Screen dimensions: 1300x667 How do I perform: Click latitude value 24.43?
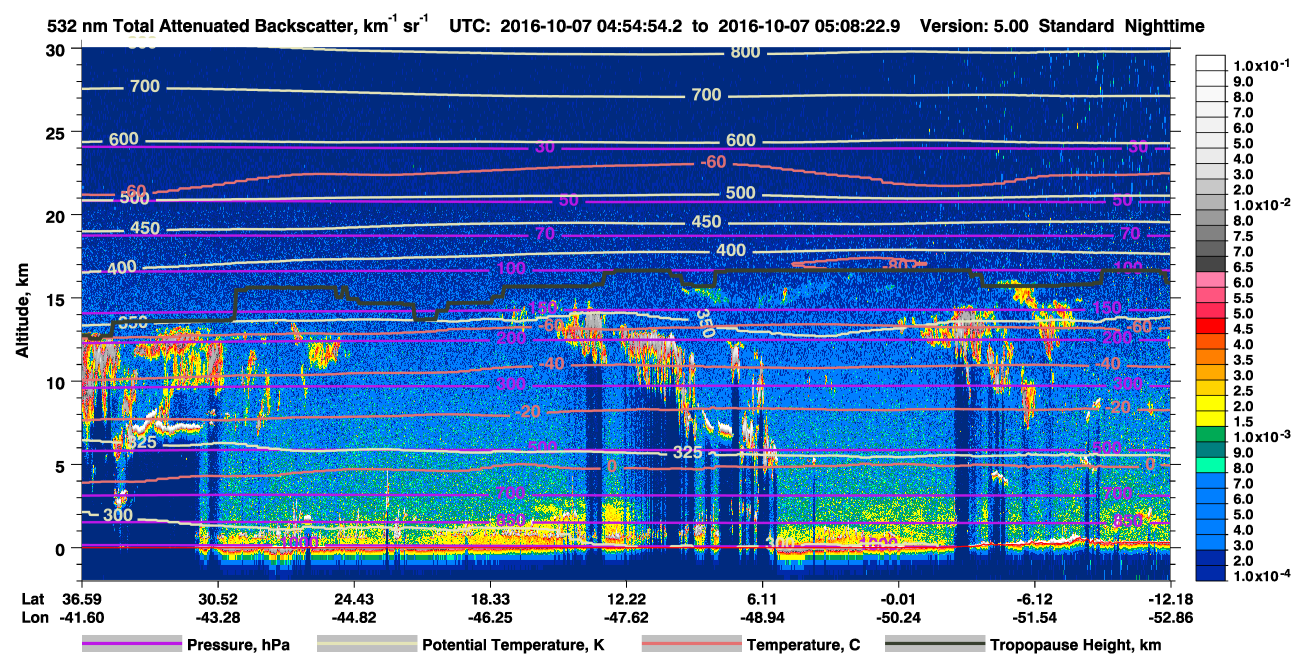[x=353, y=597]
